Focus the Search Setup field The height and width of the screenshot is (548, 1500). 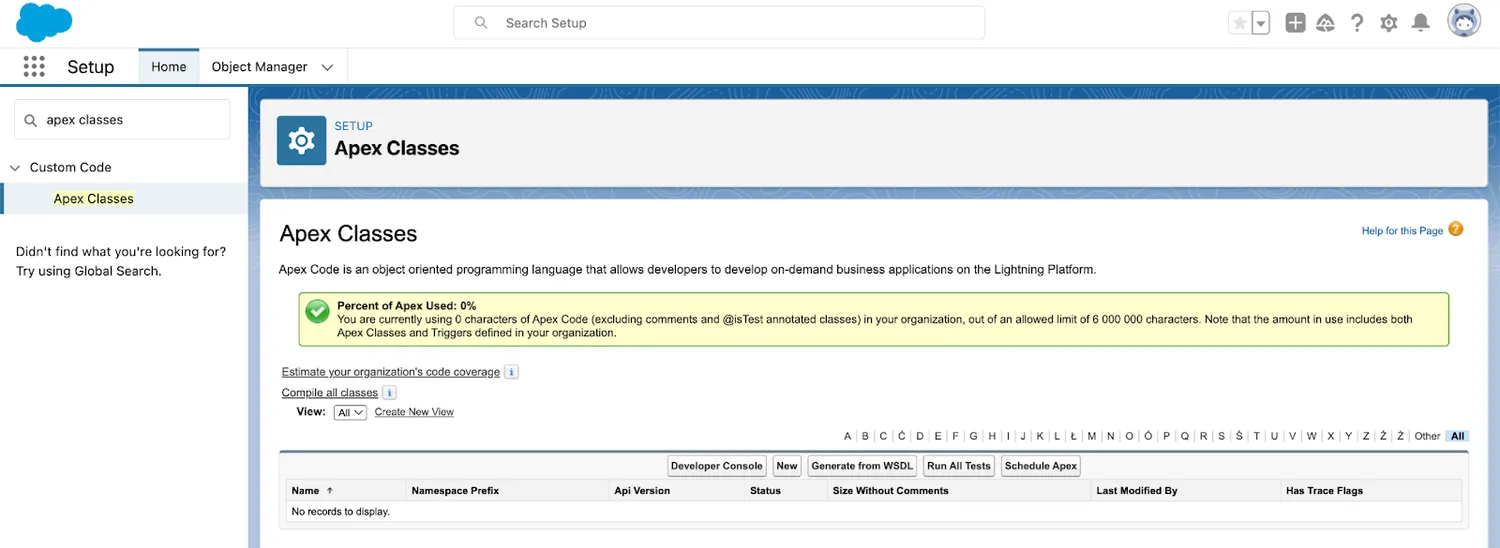point(719,23)
